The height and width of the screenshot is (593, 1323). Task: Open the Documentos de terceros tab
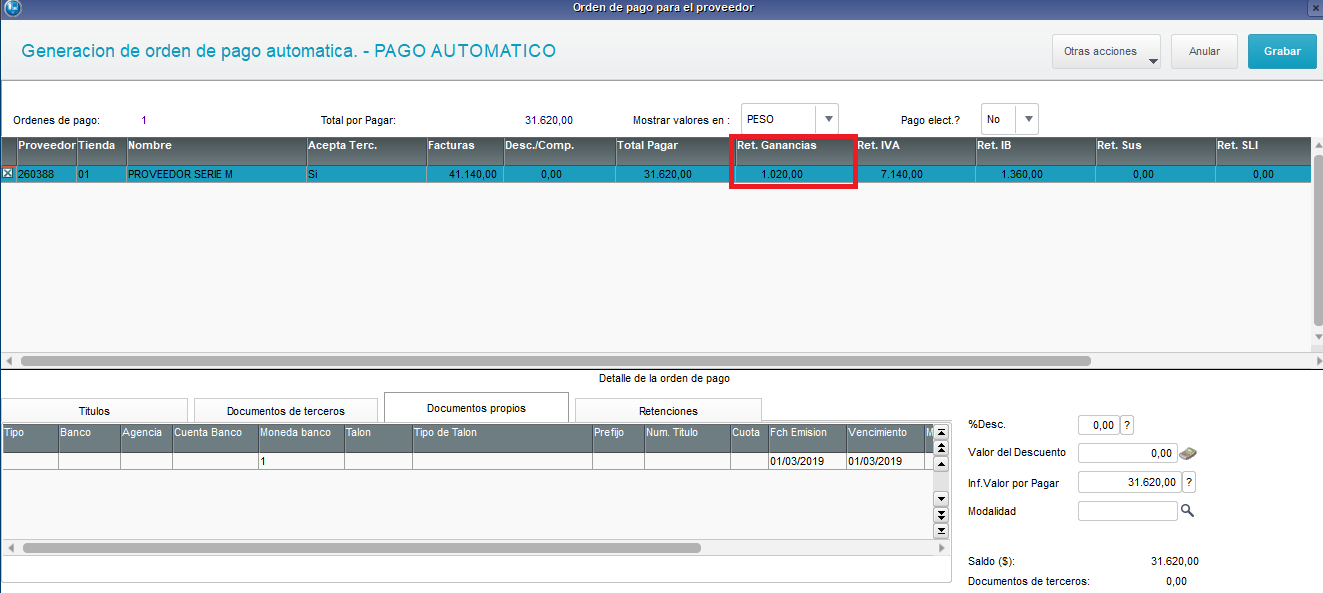pyautogui.click(x=286, y=411)
